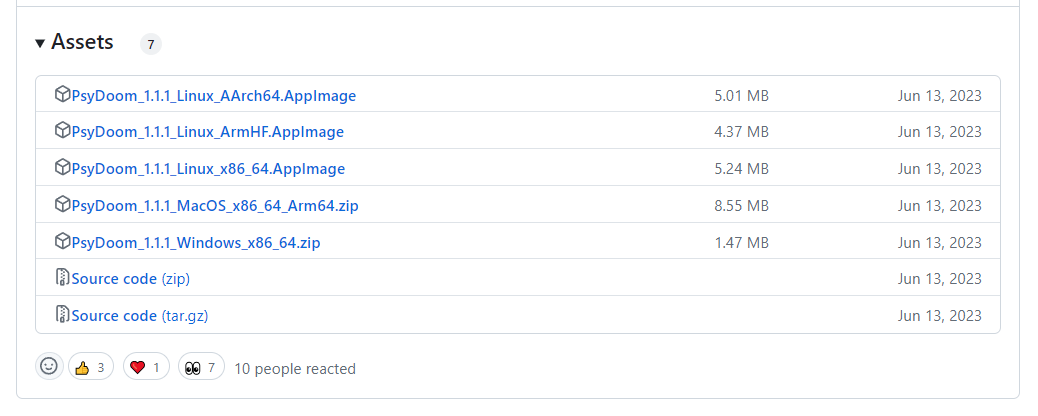1038x416 pixels.
Task: Click the Assets count badge showing 7
Action: pos(151,44)
